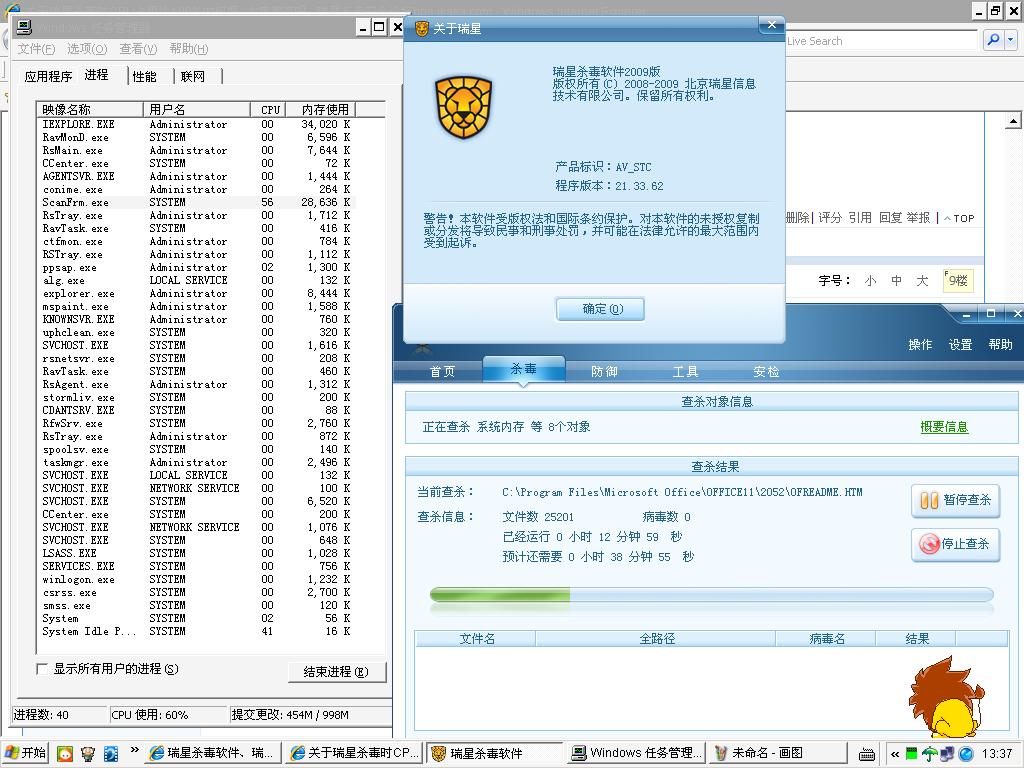Expand hidden tray icons arrow
Image resolution: width=1024 pixels, height=768 pixels.
coord(895,754)
